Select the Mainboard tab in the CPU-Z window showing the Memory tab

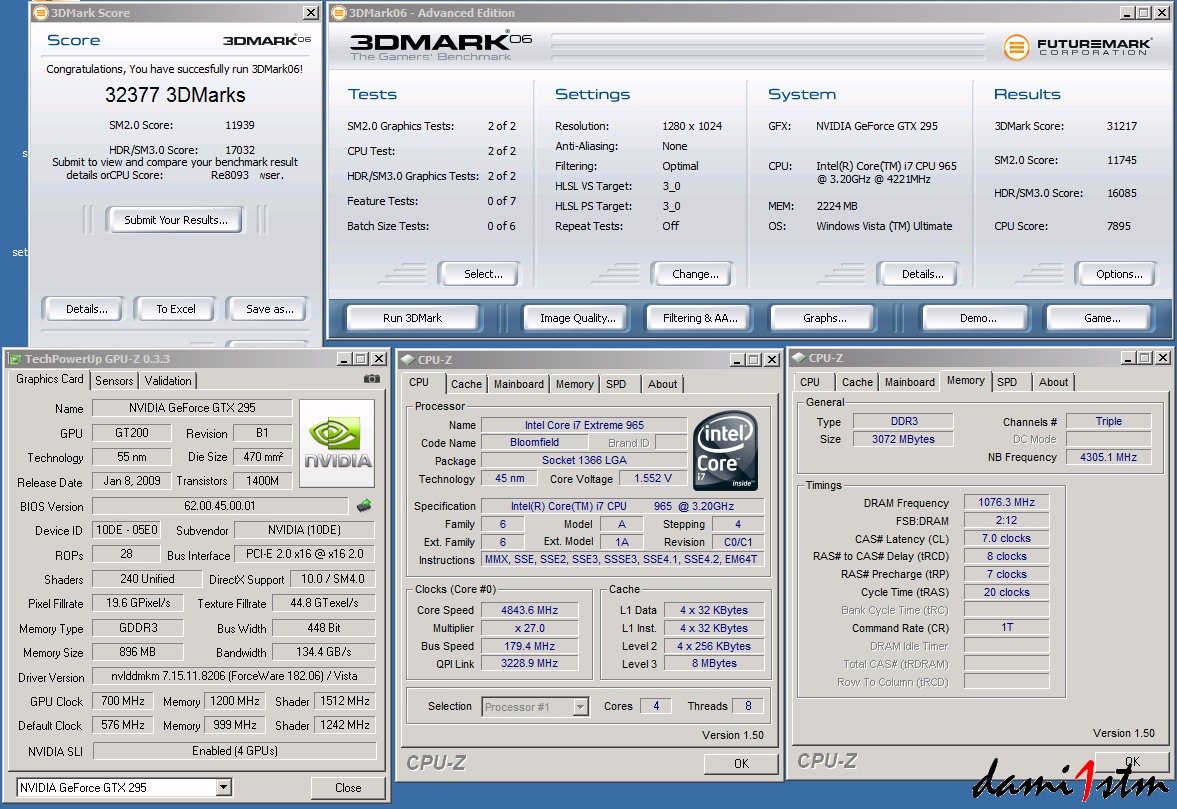[x=910, y=382]
